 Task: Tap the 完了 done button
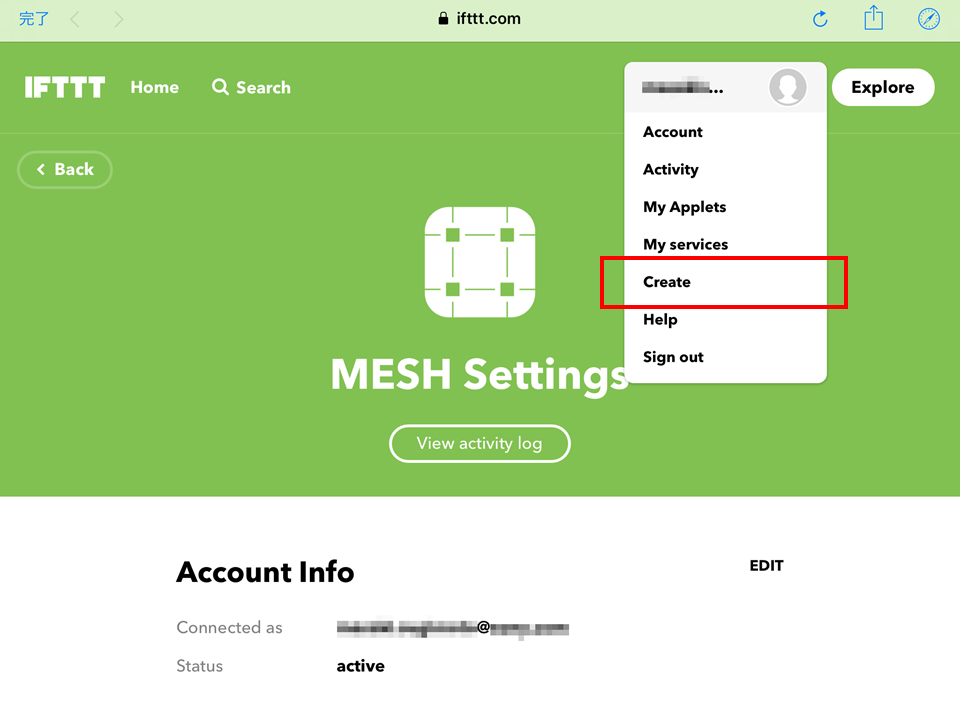34,19
